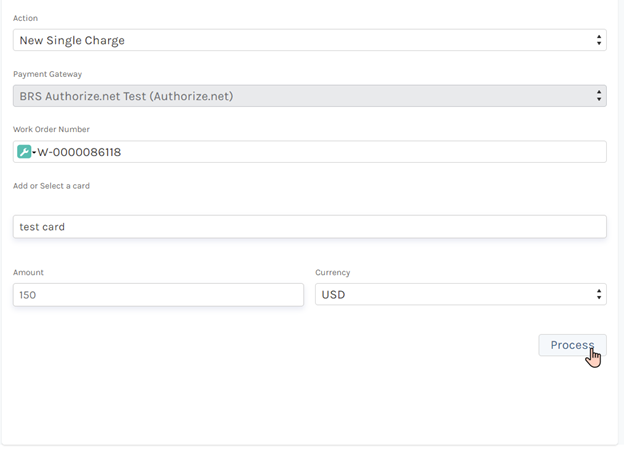Click the arrows on the USD currency selector
Screen dimensions: 624x452
[x=599, y=295]
